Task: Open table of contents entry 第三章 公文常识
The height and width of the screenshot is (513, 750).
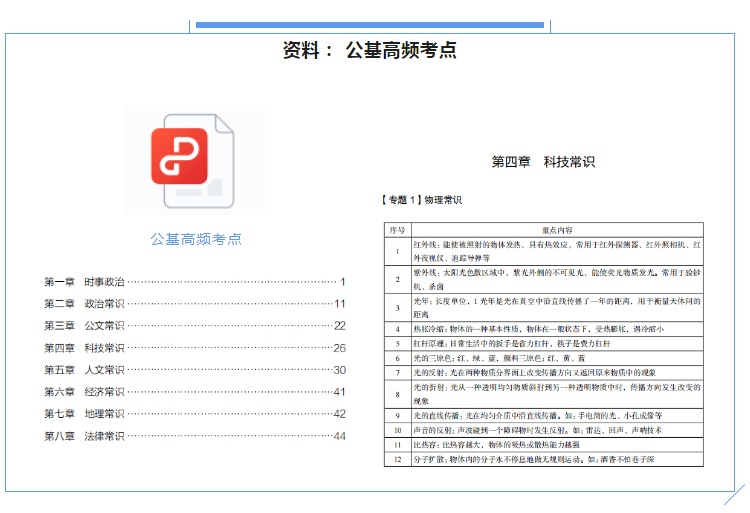Action: click(195, 326)
